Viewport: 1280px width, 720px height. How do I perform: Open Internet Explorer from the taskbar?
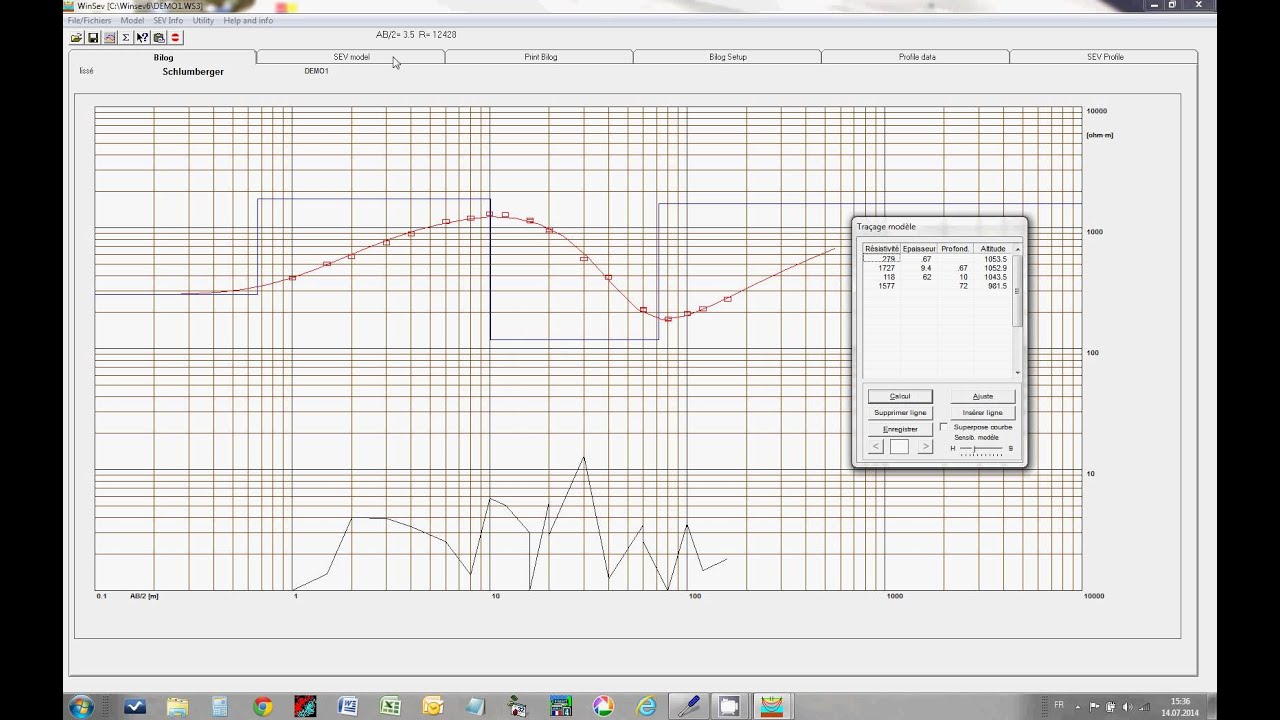point(646,707)
